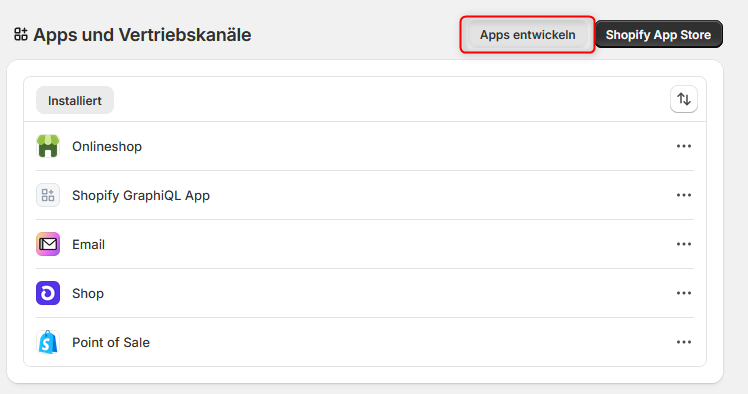This screenshot has width=748, height=394.
Task: Click the Email envelope app icon
Action: (x=48, y=244)
